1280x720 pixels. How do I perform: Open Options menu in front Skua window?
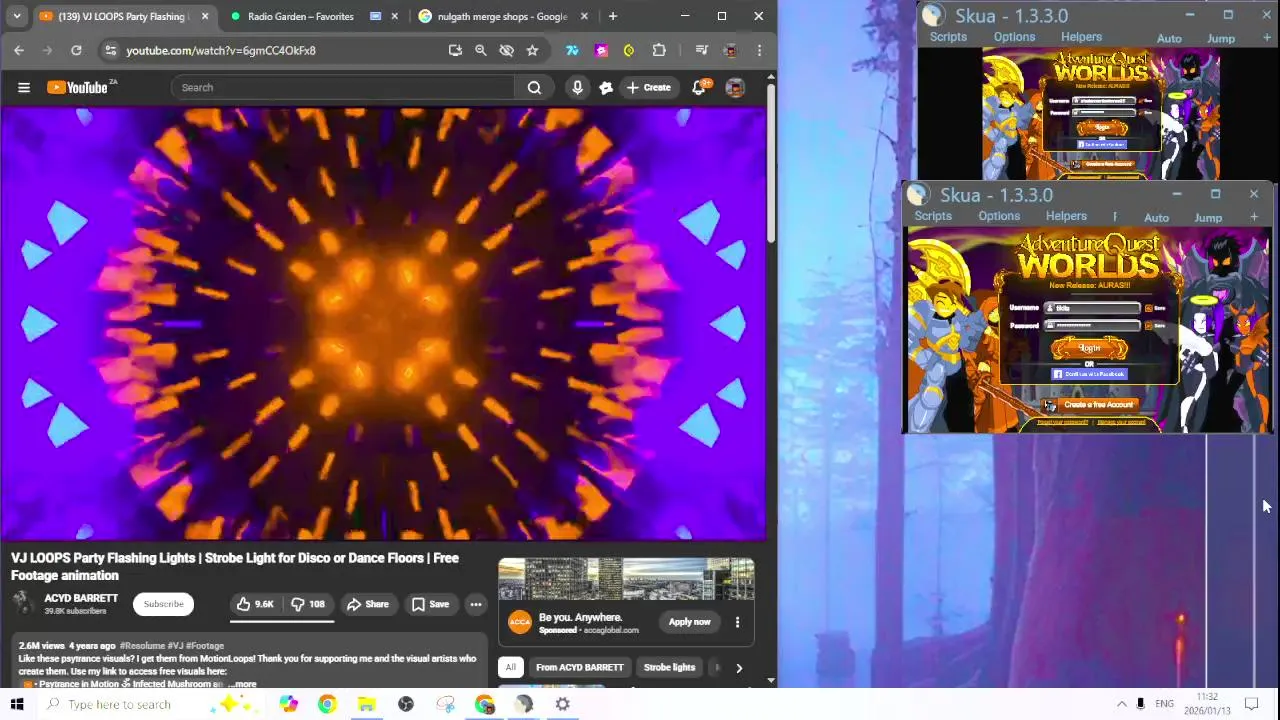(x=999, y=216)
